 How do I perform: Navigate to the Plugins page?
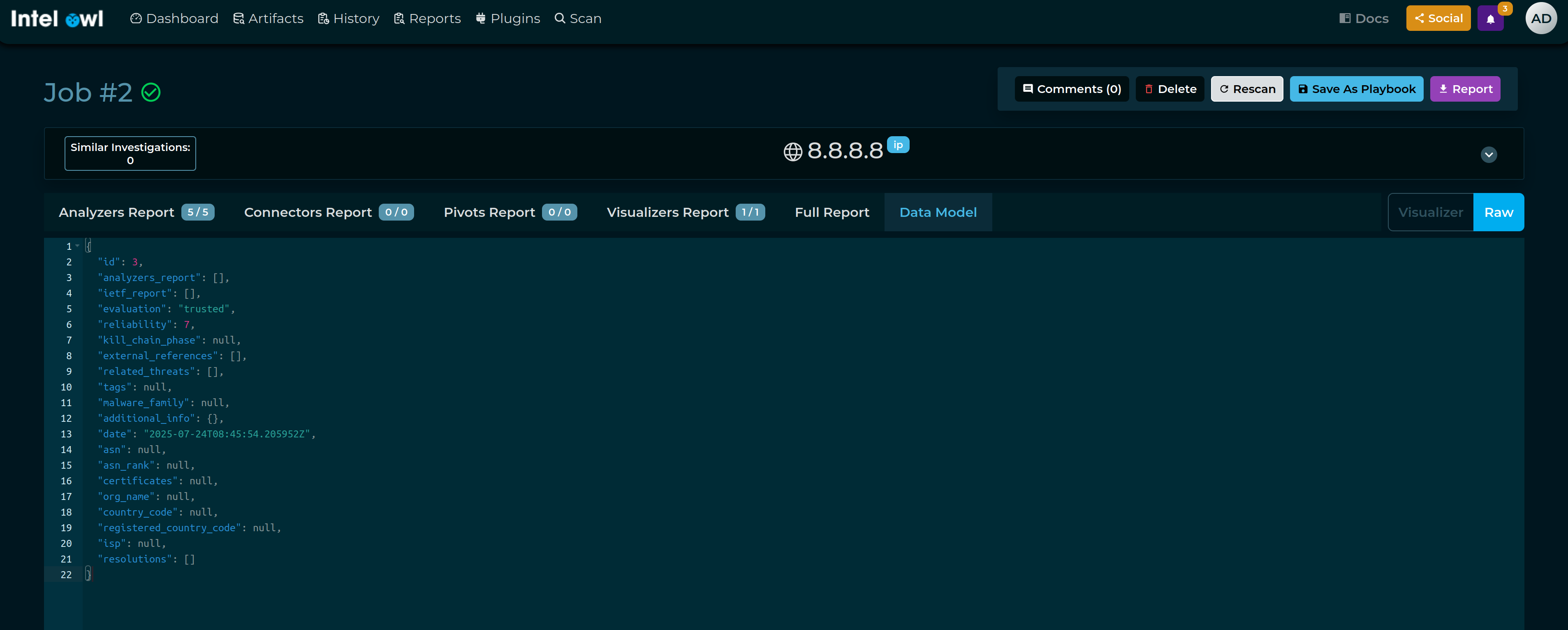click(508, 19)
